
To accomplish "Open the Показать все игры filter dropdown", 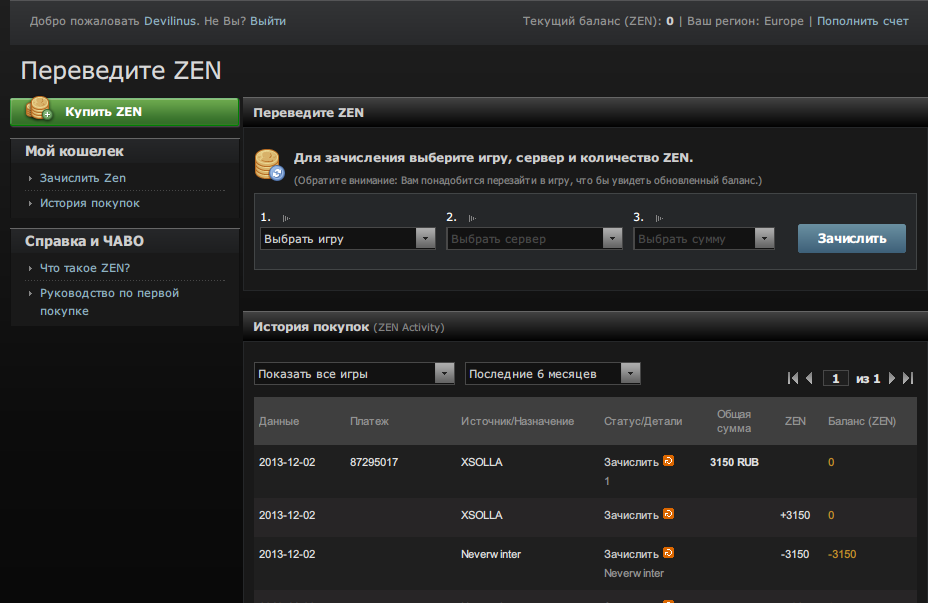I will coord(355,374).
